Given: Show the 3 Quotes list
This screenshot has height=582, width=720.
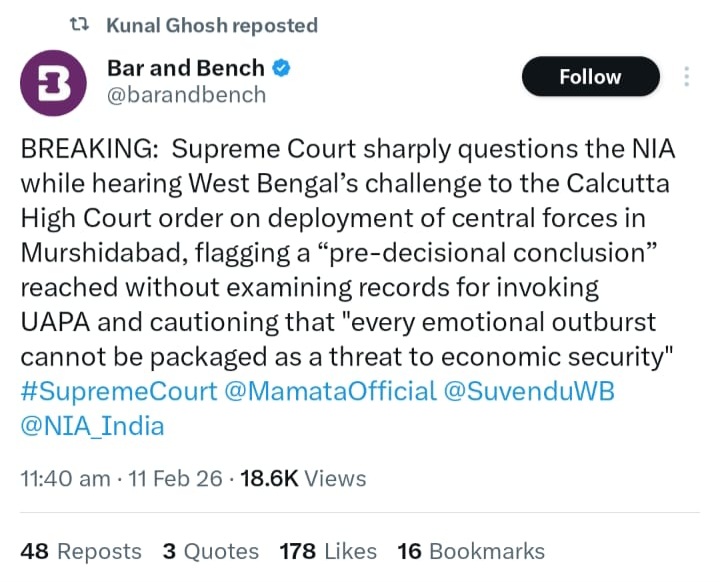Looking at the screenshot, I should tap(210, 551).
